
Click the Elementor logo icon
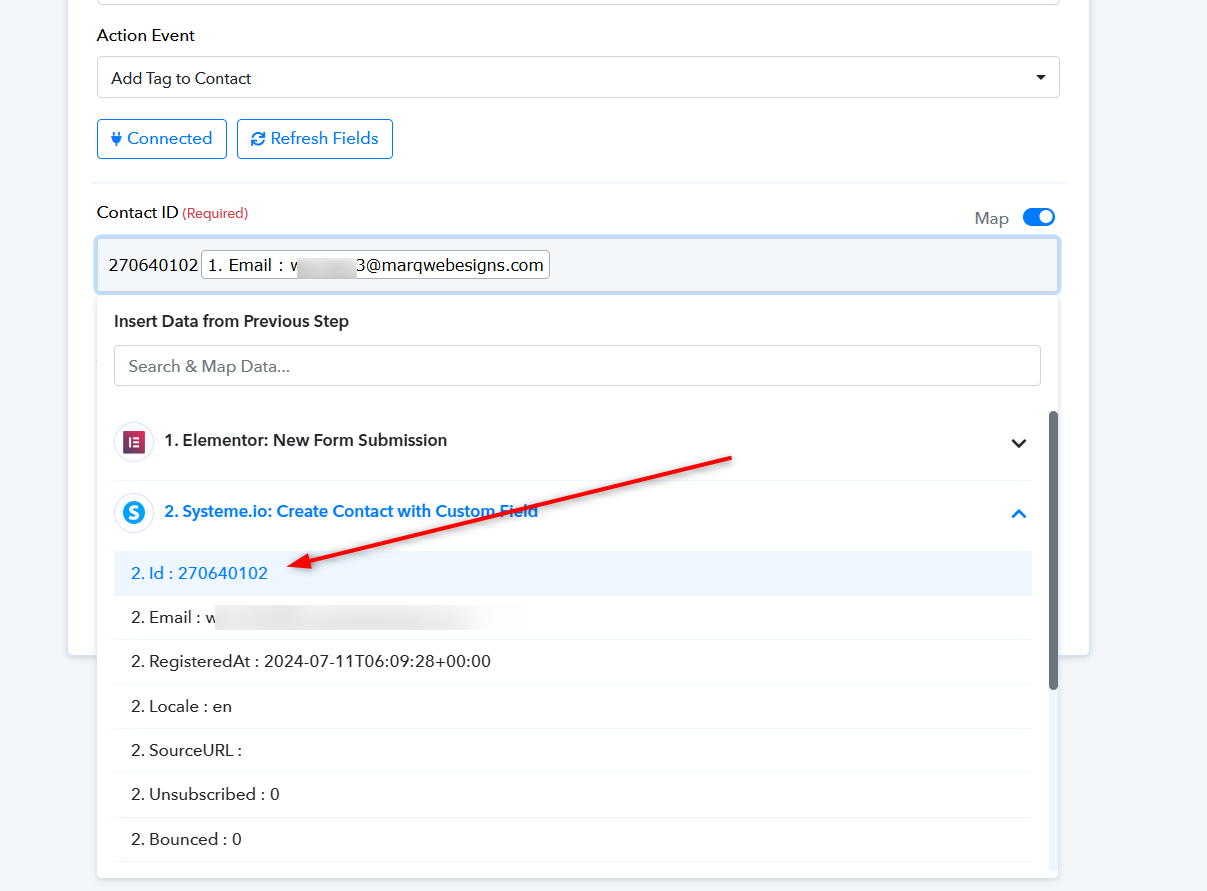[x=134, y=441]
